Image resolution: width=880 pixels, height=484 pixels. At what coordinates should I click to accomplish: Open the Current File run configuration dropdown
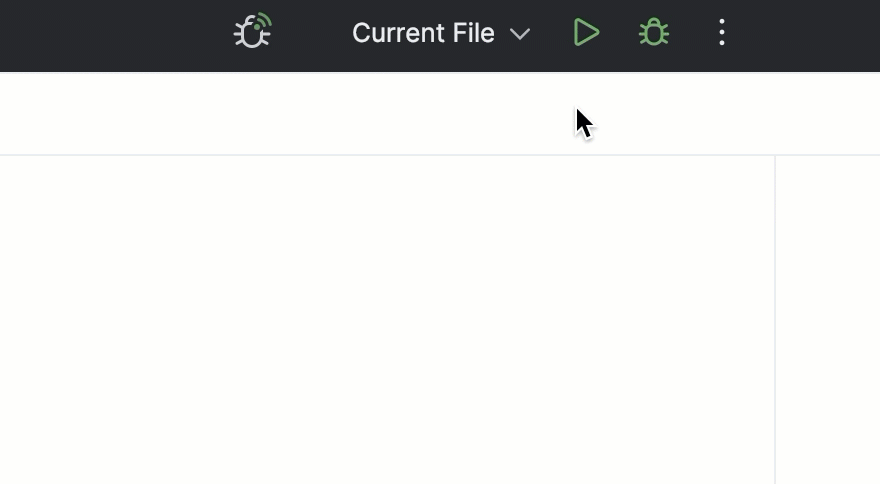[x=441, y=33]
